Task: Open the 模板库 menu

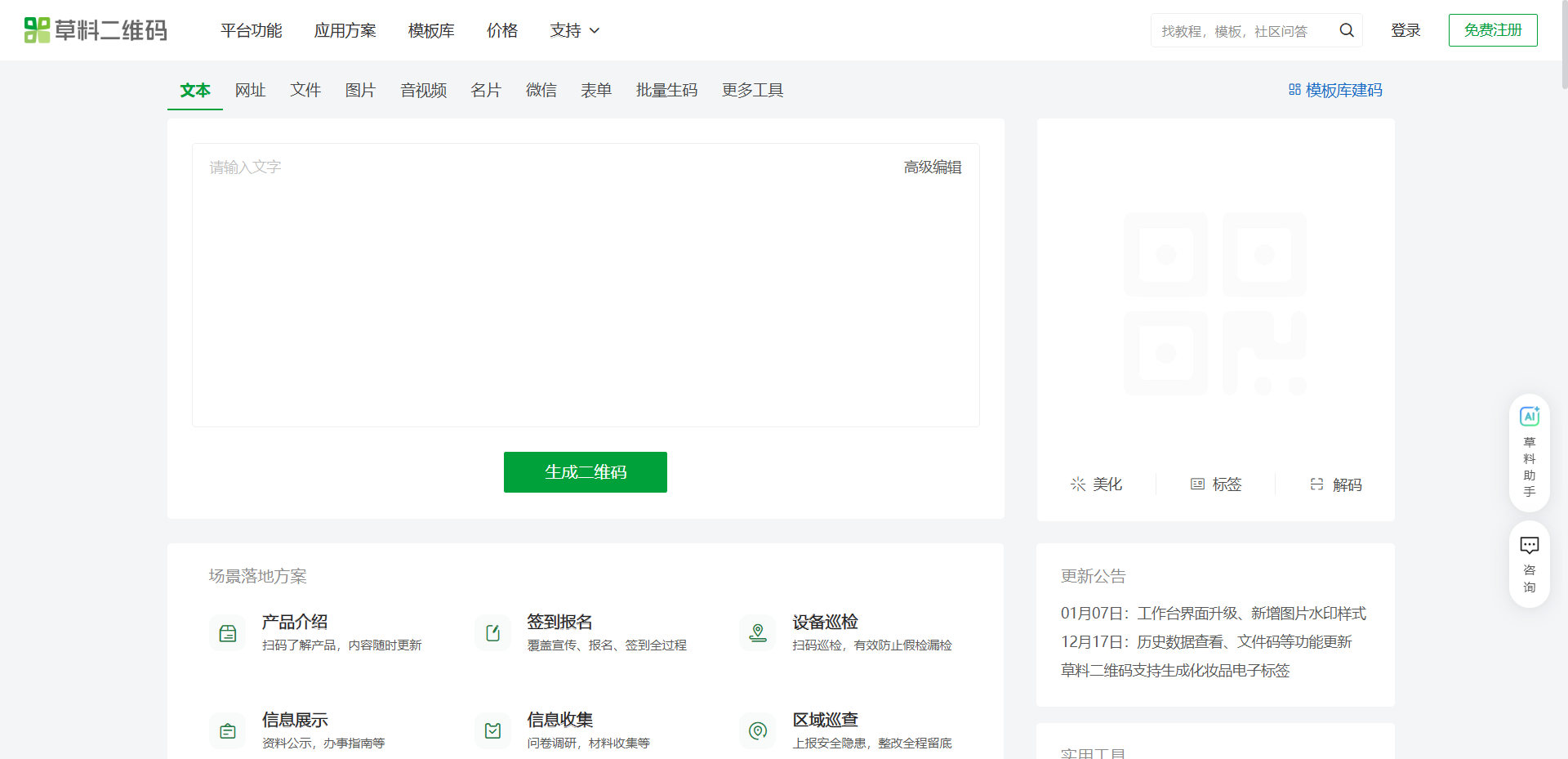Action: (430, 30)
